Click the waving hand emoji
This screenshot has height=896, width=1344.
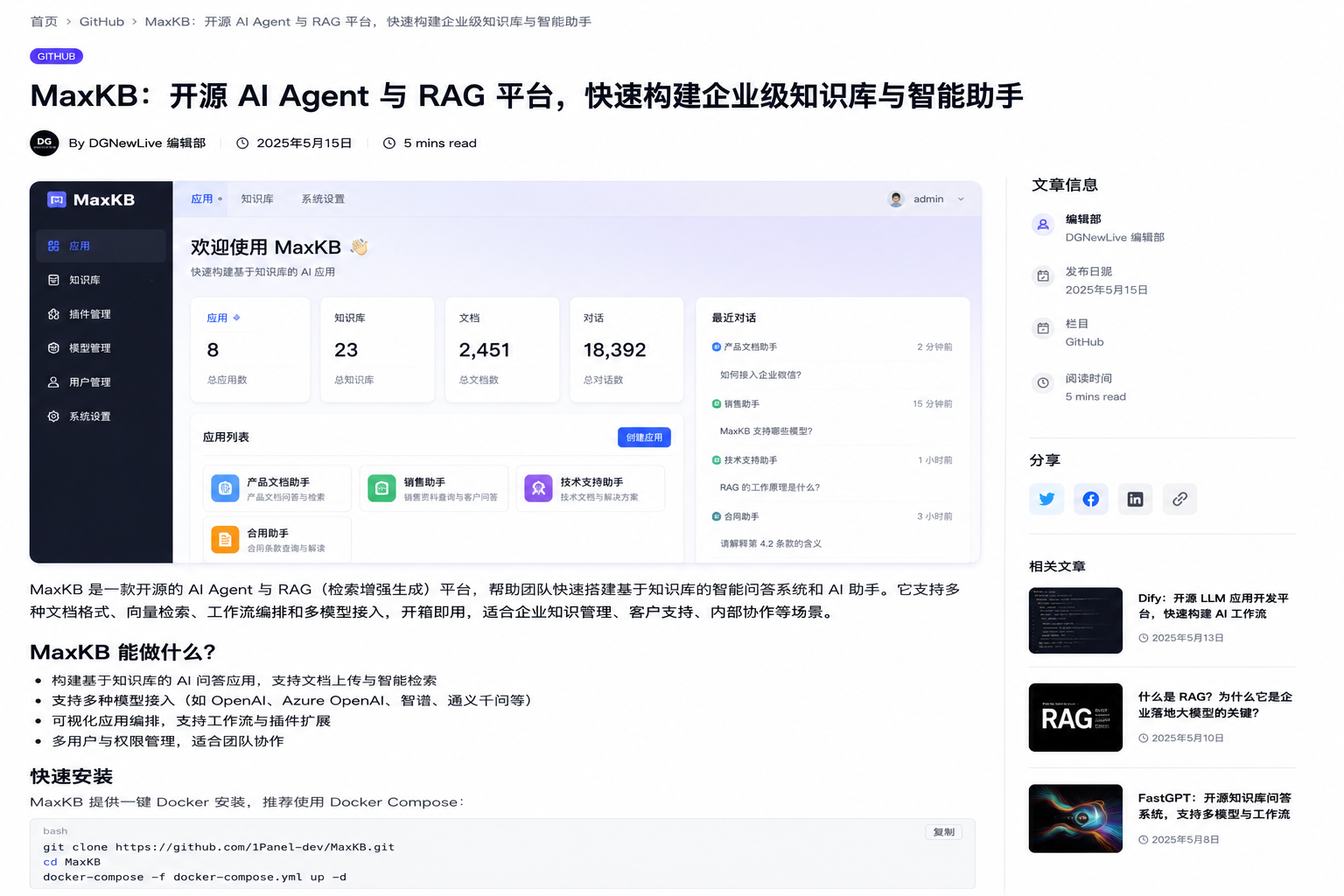click(x=359, y=247)
